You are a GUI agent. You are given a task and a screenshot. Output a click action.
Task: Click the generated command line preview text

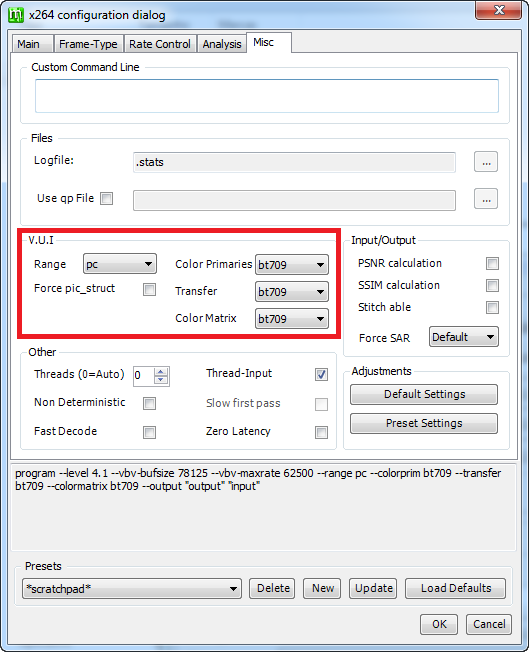(258, 479)
